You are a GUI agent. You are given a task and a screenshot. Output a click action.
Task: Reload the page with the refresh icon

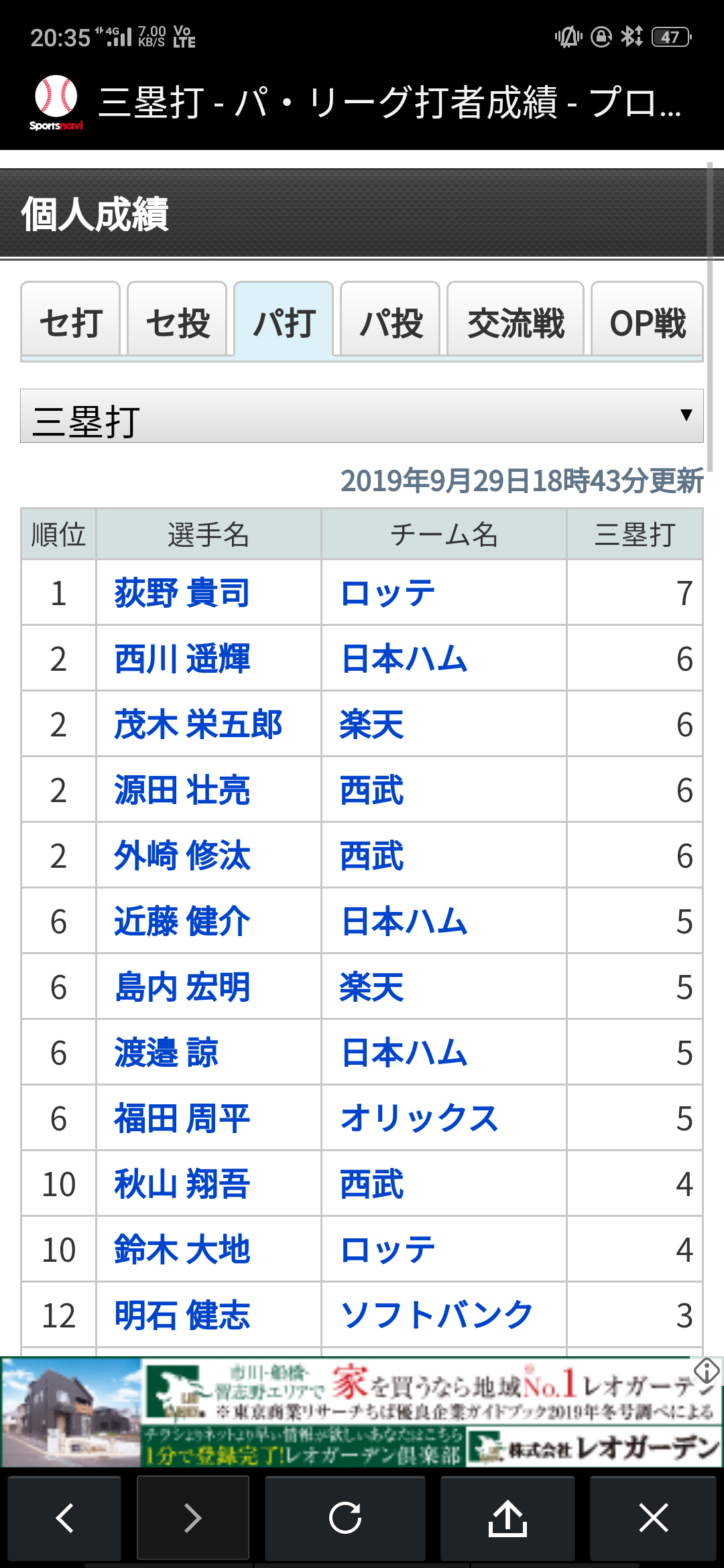[345, 1518]
